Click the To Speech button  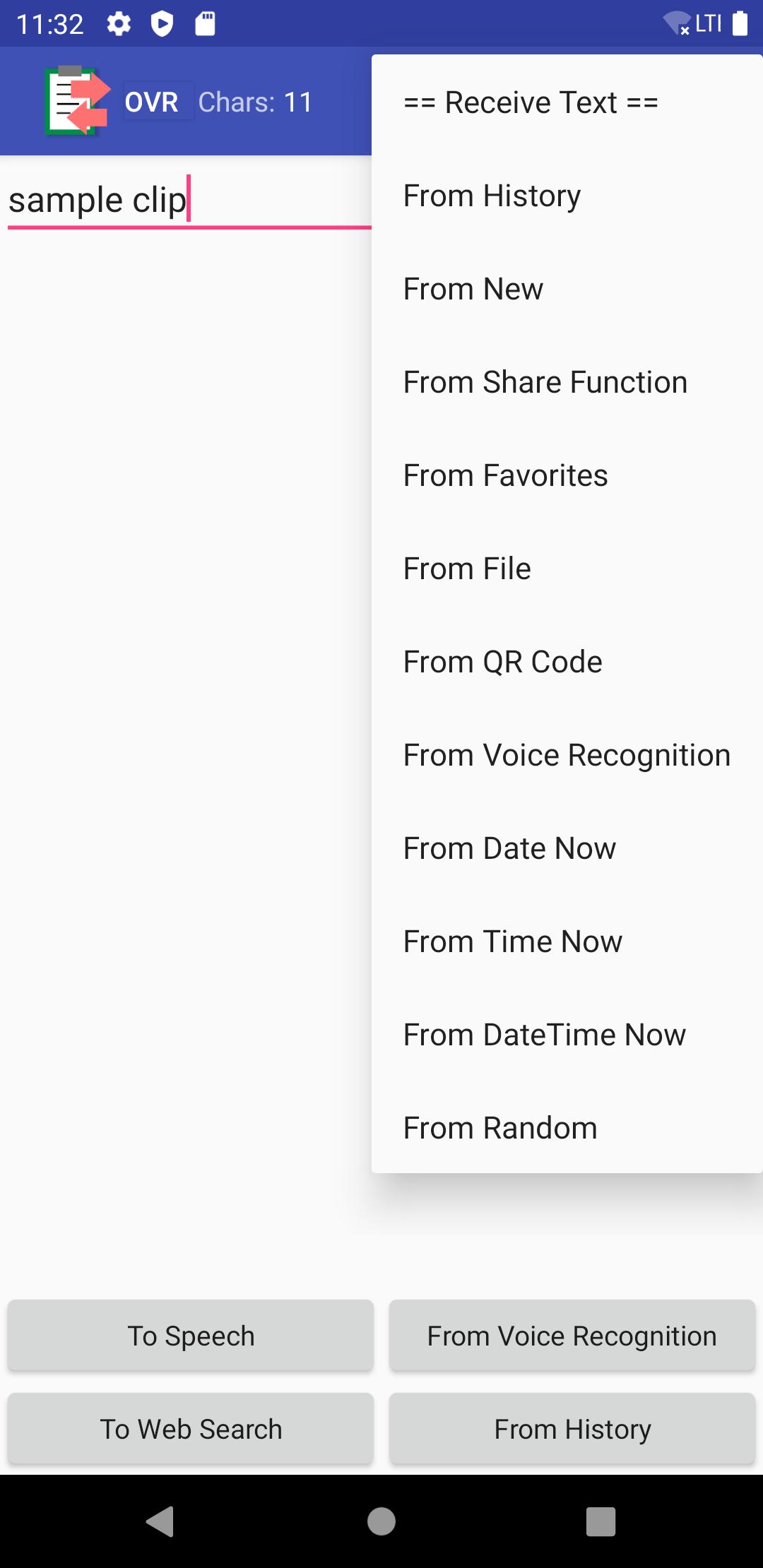click(191, 1336)
